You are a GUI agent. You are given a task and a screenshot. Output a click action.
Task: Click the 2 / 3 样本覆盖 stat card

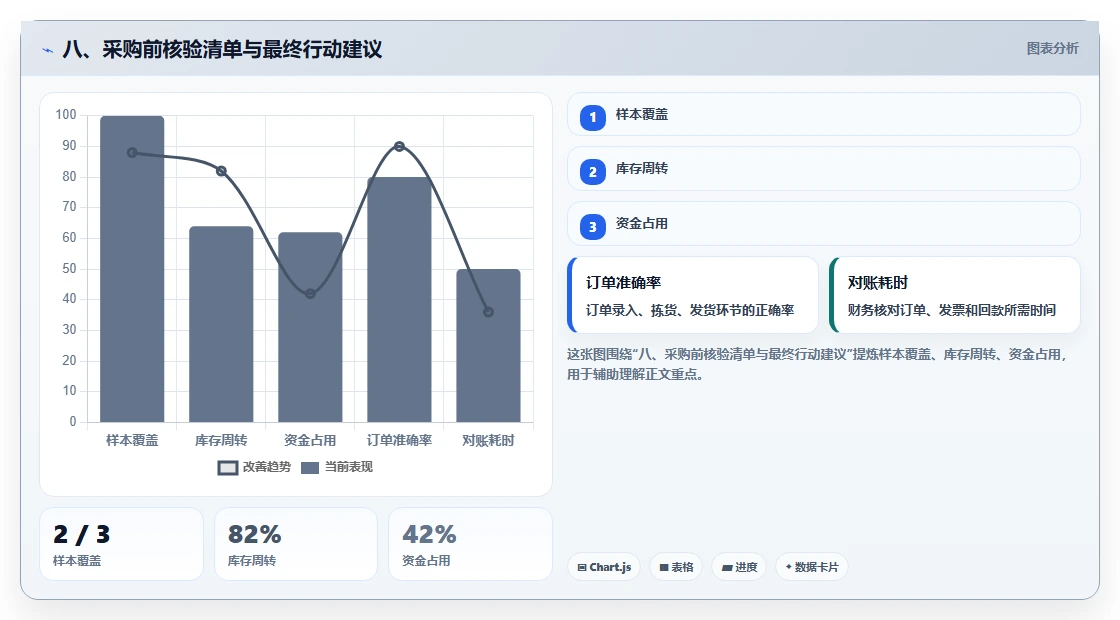(121, 544)
